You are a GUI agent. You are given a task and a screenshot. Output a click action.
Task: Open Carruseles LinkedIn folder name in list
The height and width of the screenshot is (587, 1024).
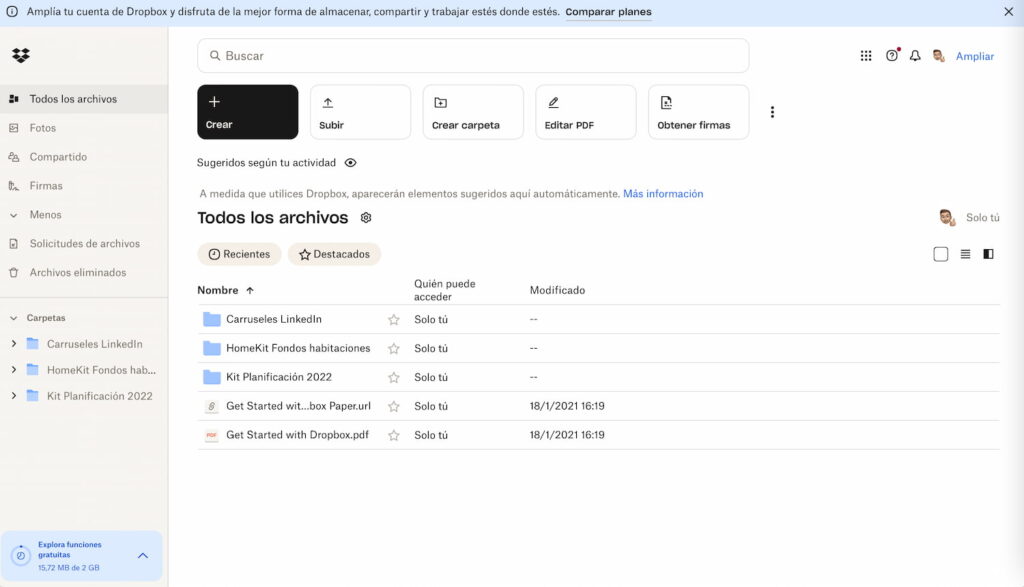click(x=274, y=319)
